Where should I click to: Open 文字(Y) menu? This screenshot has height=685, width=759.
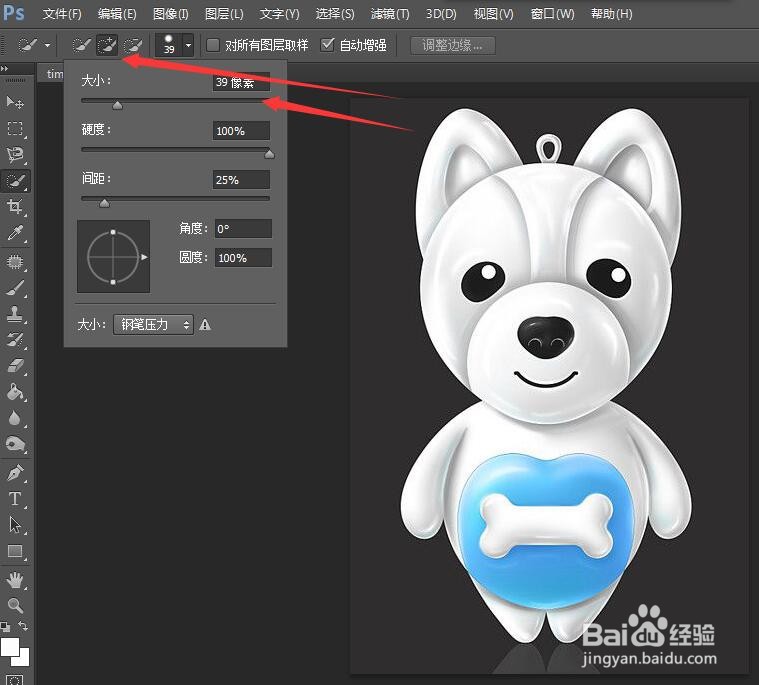pyautogui.click(x=279, y=14)
